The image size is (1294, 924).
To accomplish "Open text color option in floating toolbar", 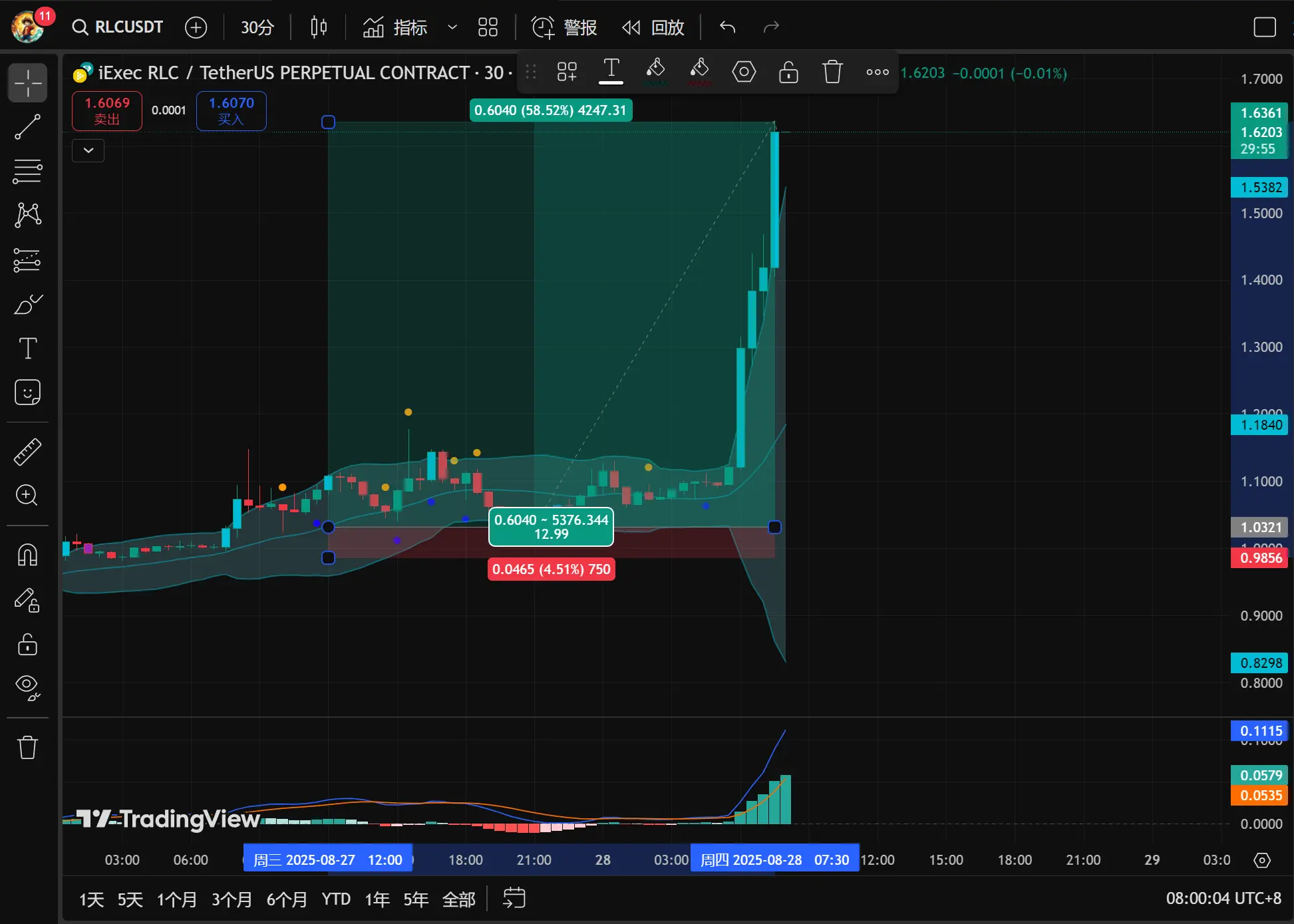I will click(611, 71).
